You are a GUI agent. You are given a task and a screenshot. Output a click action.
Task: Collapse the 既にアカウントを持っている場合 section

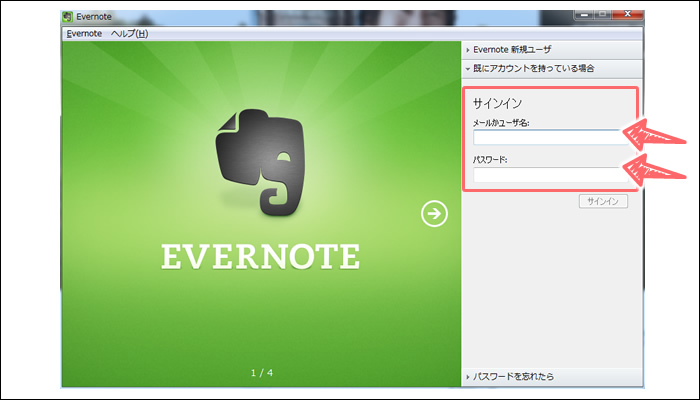pos(552,68)
